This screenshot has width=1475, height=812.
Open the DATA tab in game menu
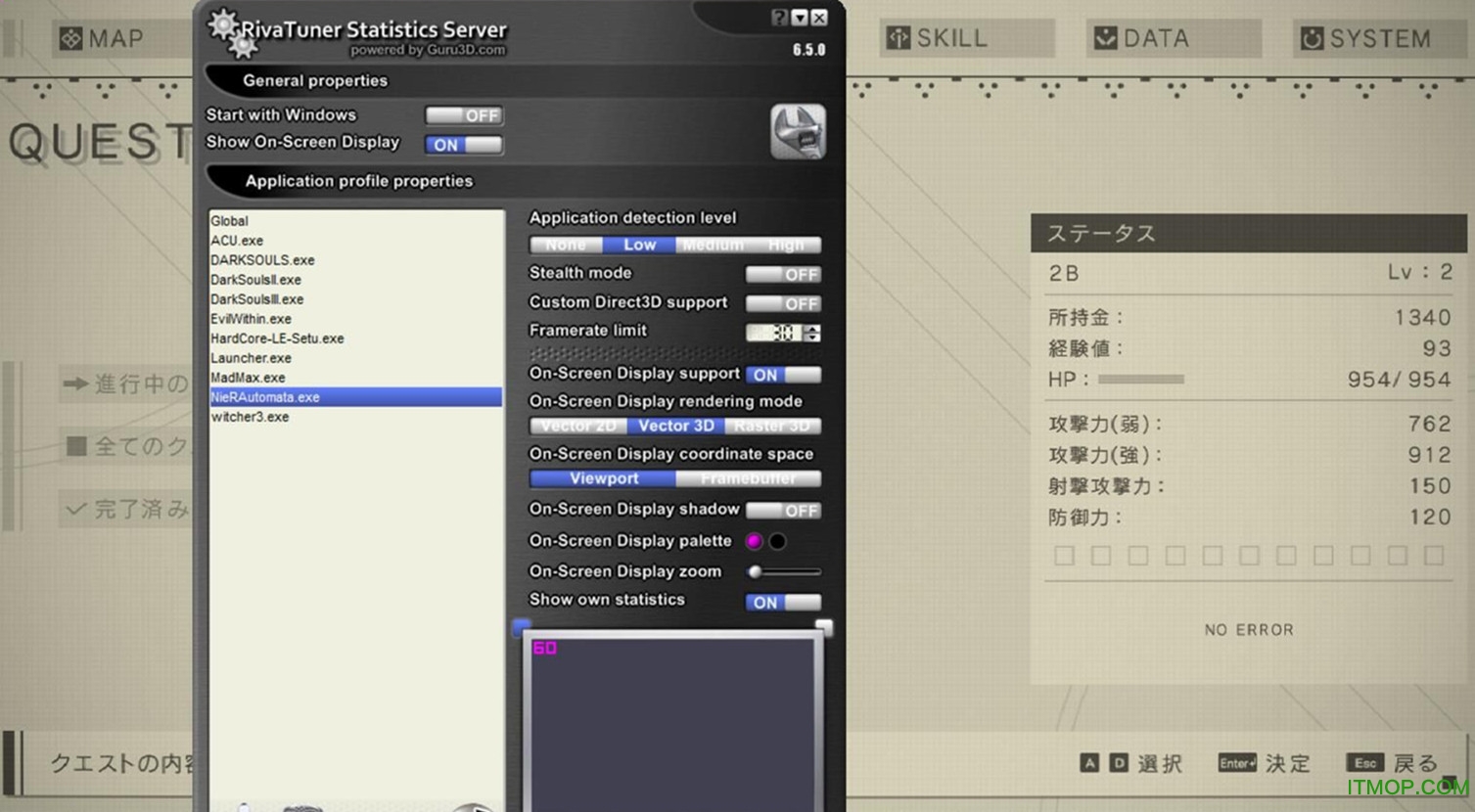[1174, 38]
